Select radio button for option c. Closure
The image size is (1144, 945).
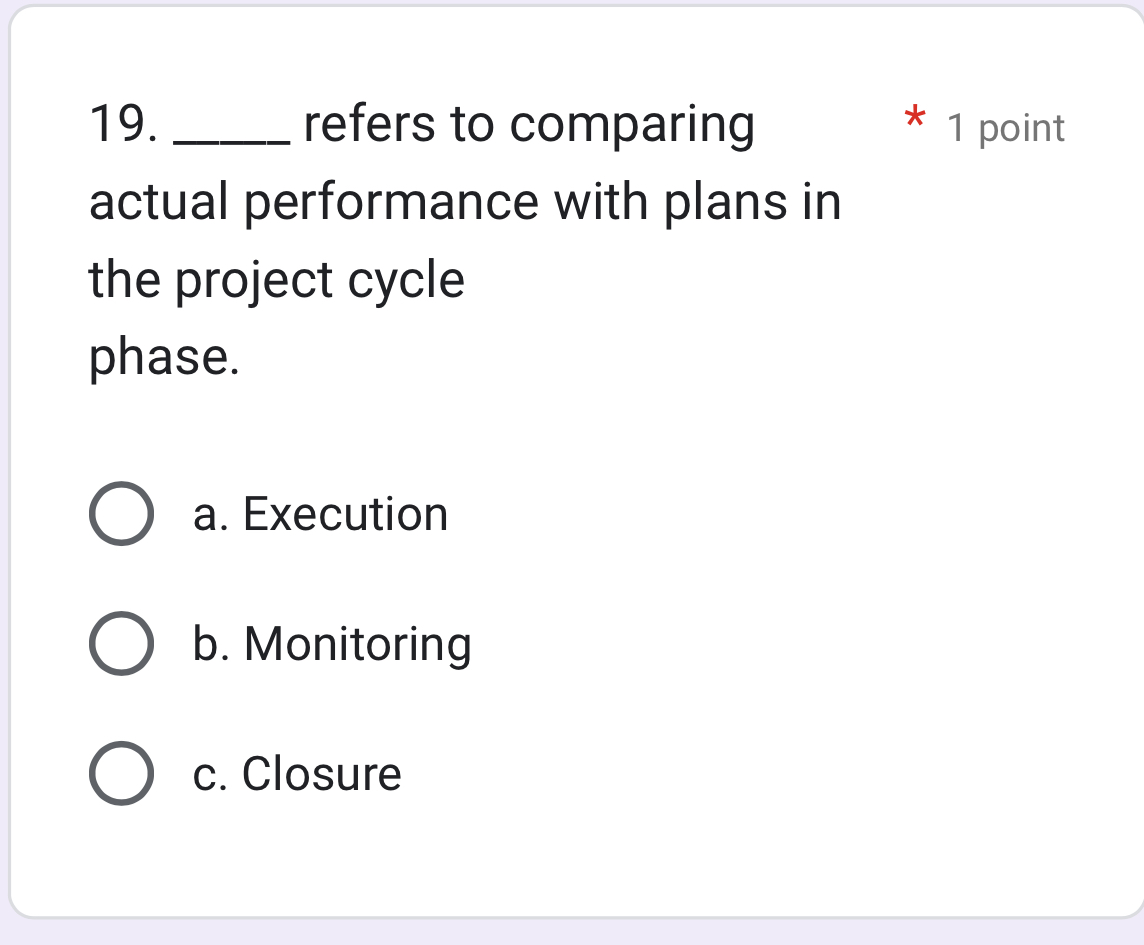click(x=120, y=775)
